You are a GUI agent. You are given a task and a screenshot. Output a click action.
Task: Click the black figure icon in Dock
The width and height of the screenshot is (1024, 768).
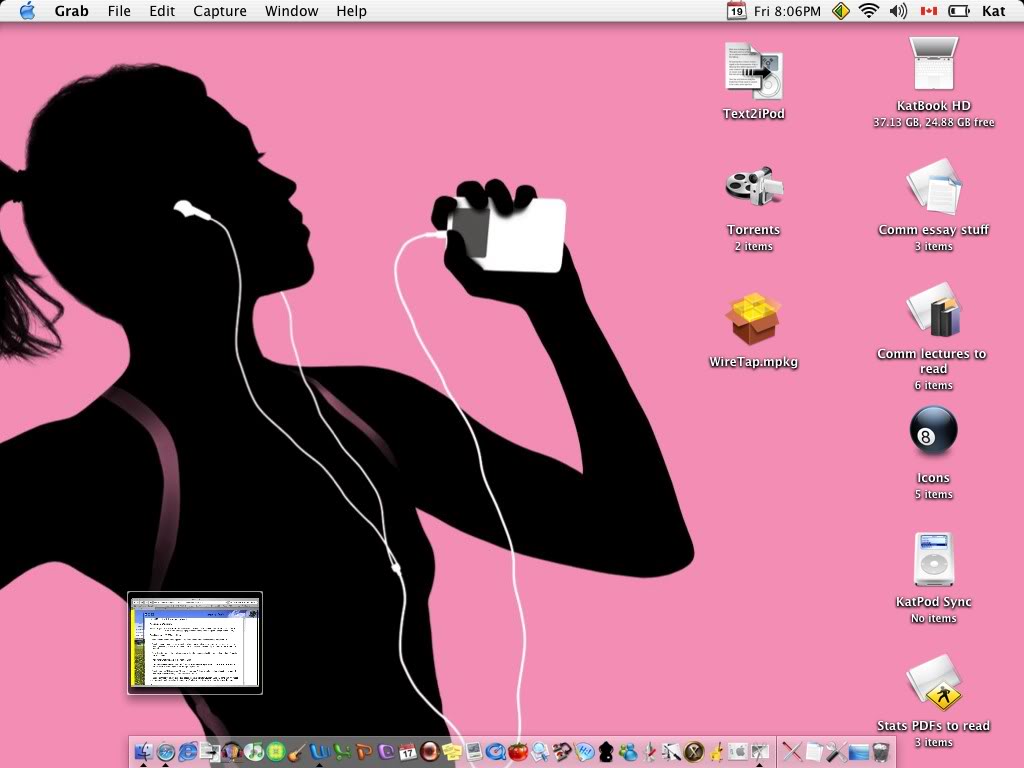click(606, 752)
